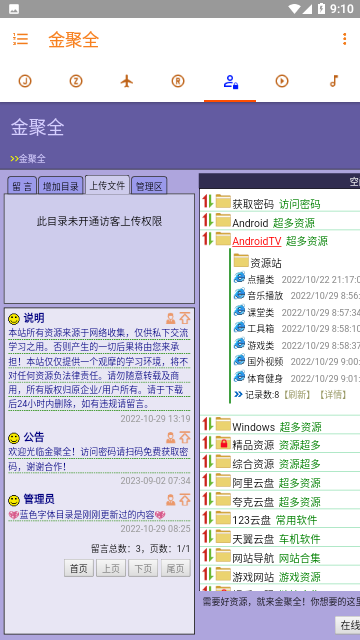This screenshot has width=360, height=640.
Task: Click IE icon beside 工具箱
Action: tap(240, 327)
